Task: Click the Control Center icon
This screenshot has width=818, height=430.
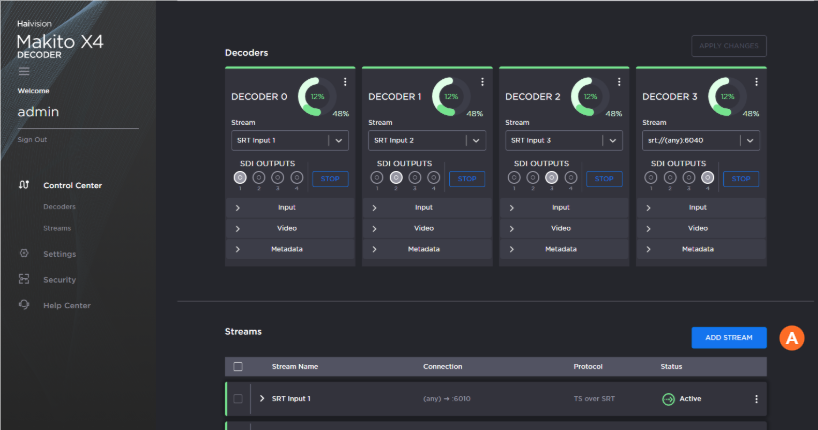Action: (x=24, y=185)
